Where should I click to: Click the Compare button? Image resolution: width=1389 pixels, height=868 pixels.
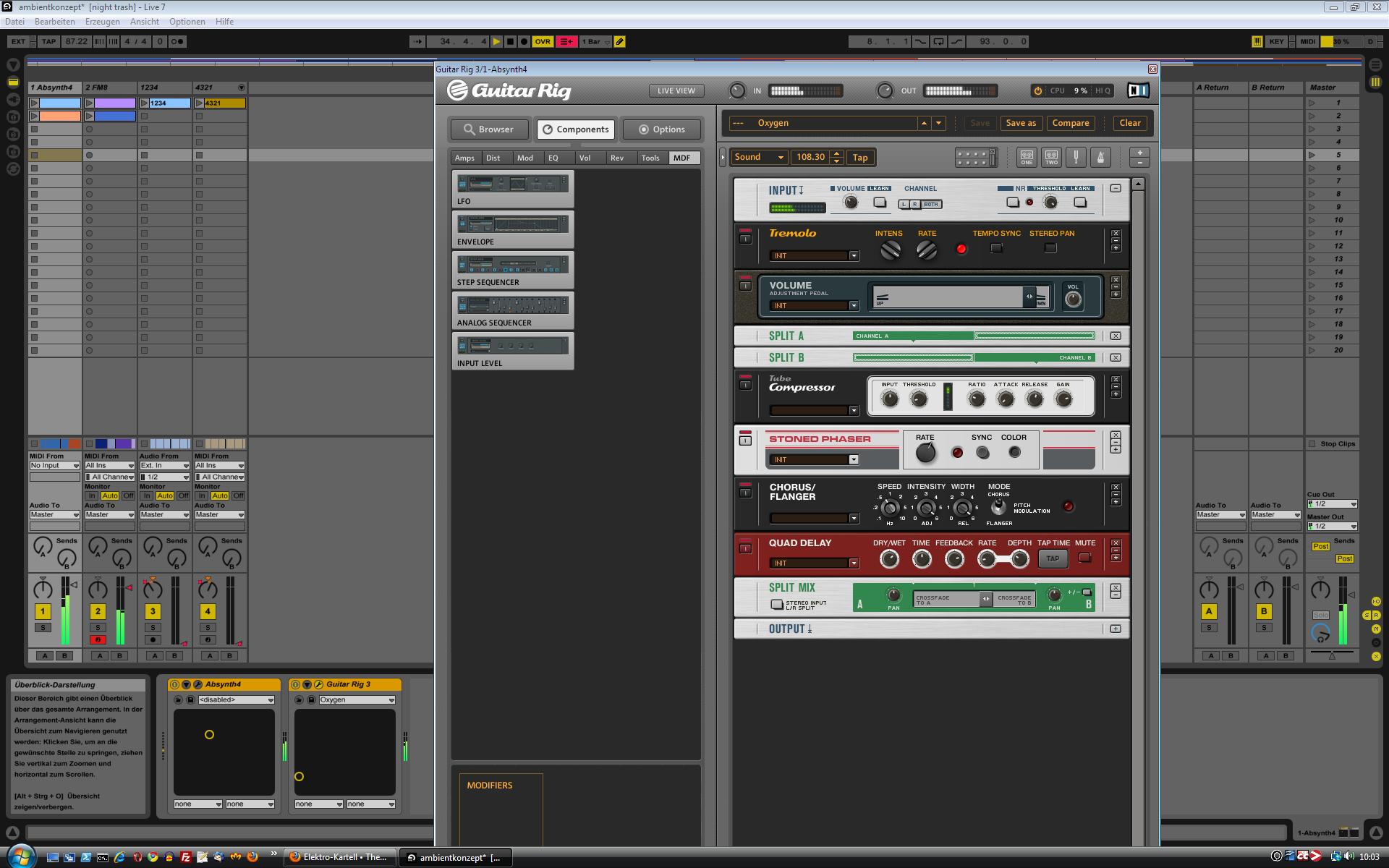[1071, 123]
